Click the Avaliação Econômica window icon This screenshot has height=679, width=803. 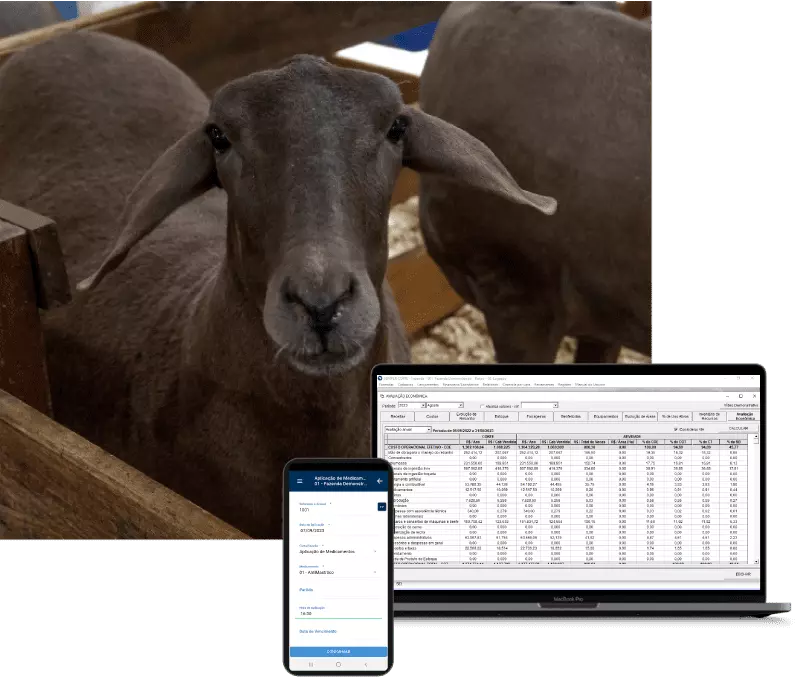coord(382,396)
